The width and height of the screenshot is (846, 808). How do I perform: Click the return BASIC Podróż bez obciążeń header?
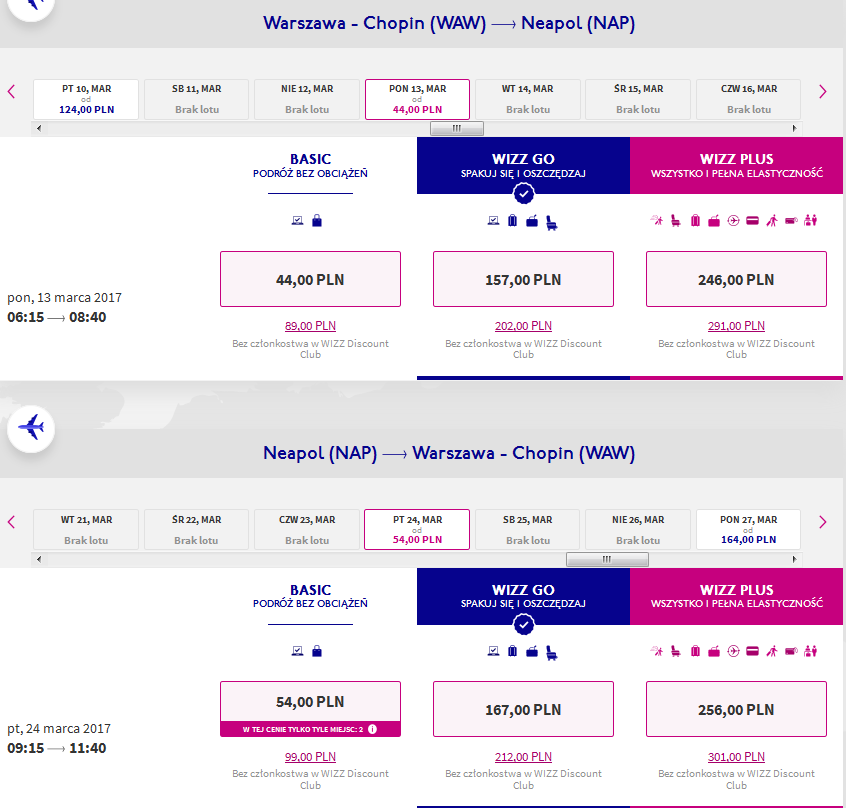point(310,596)
